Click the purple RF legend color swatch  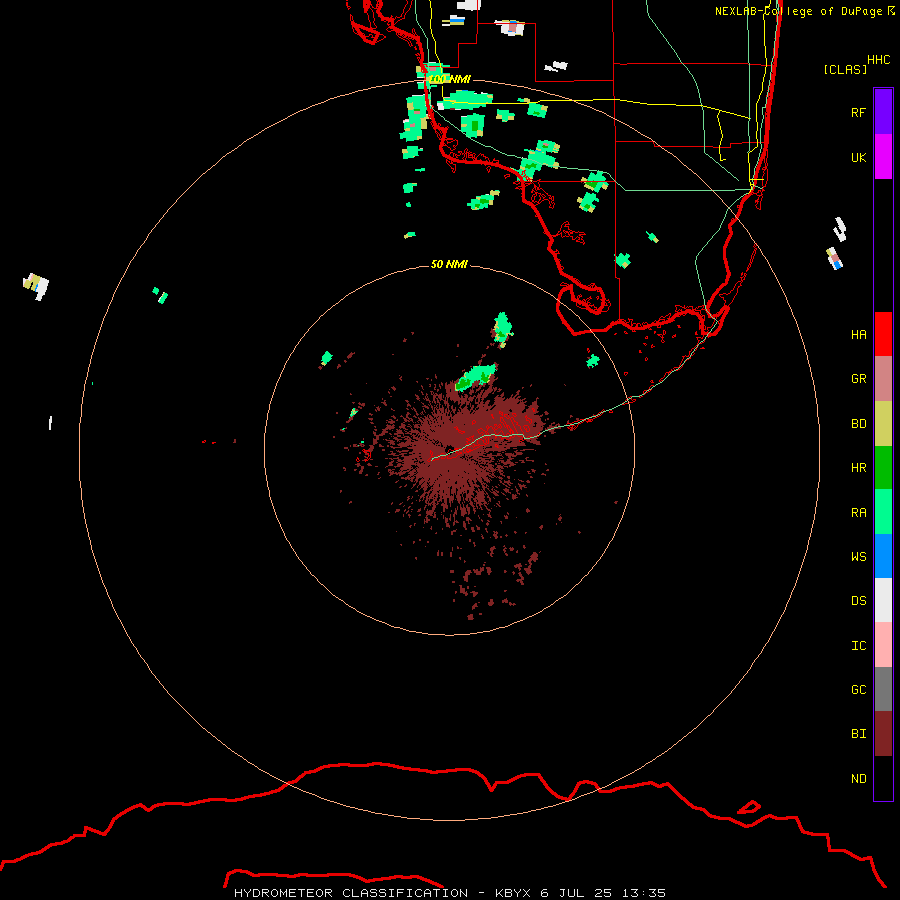883,112
